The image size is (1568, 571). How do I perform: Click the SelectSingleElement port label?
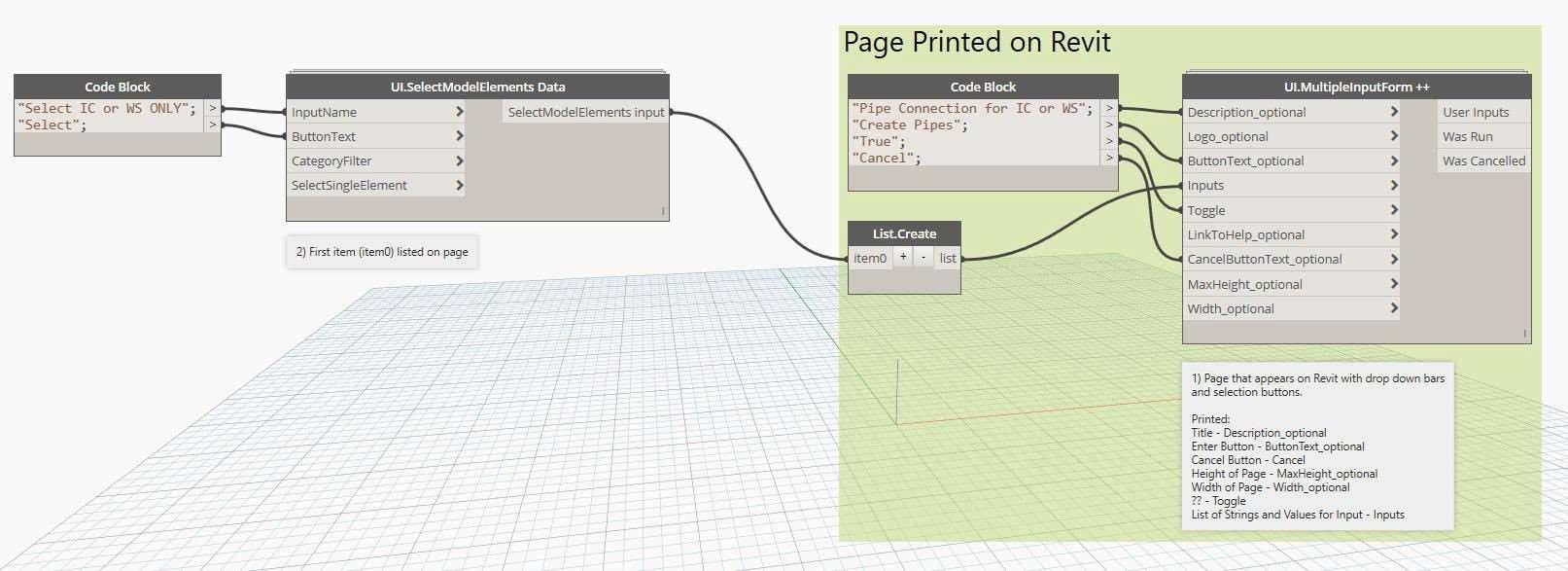pos(349,185)
